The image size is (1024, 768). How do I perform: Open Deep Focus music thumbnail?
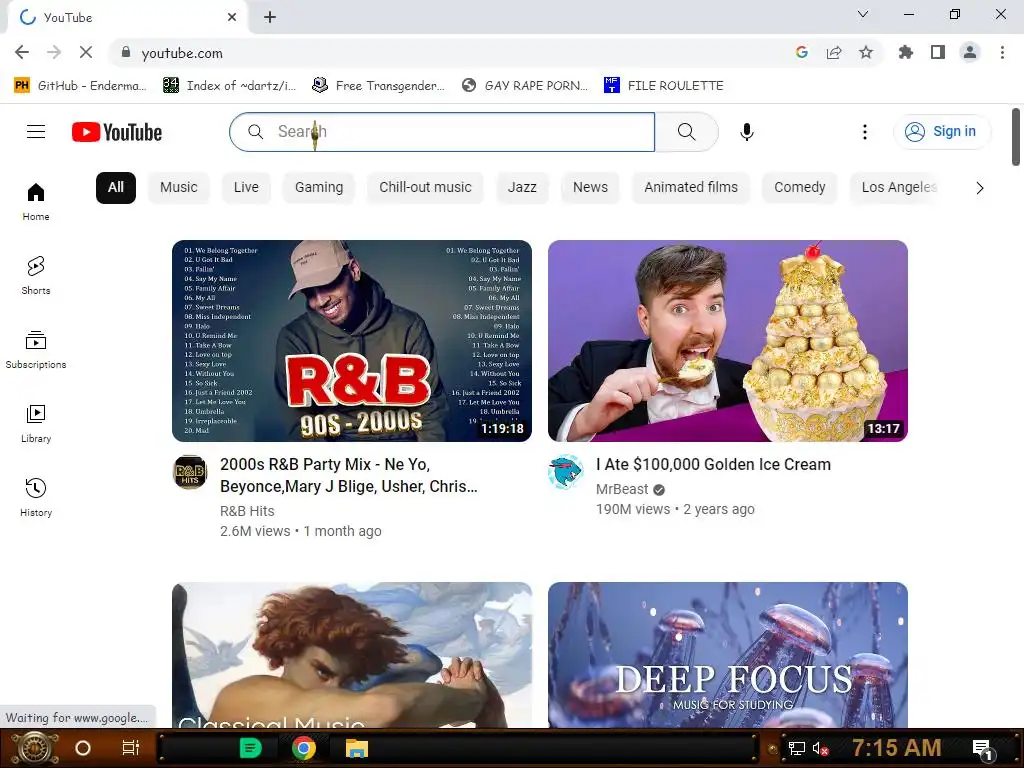coord(728,655)
